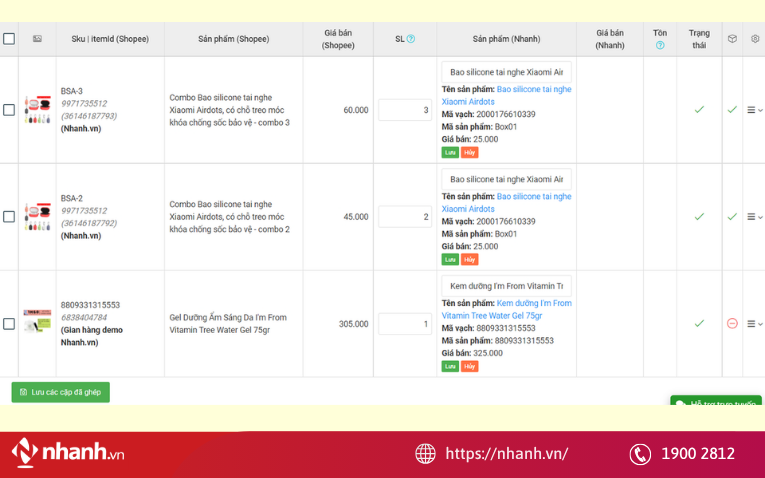Click the quantity field showing 1
Image resolution: width=765 pixels, height=478 pixels.
tap(405, 324)
